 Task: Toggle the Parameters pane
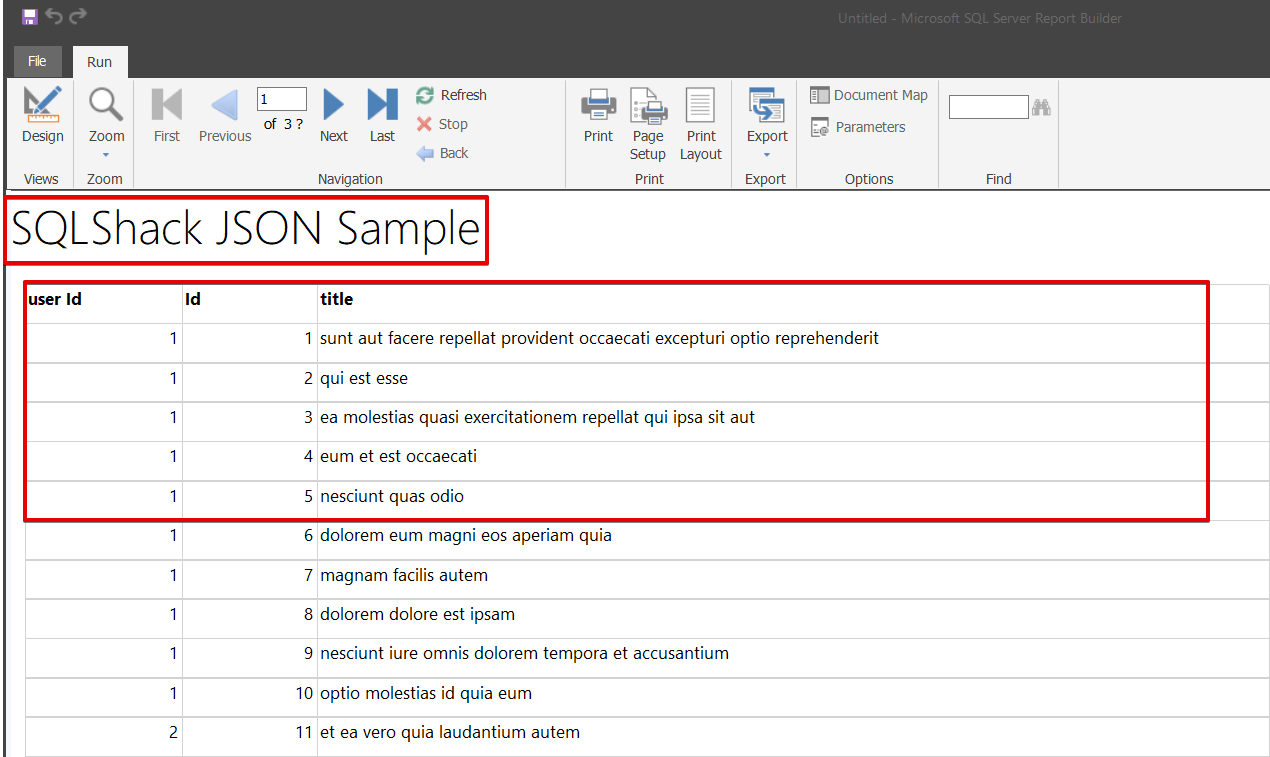858,127
